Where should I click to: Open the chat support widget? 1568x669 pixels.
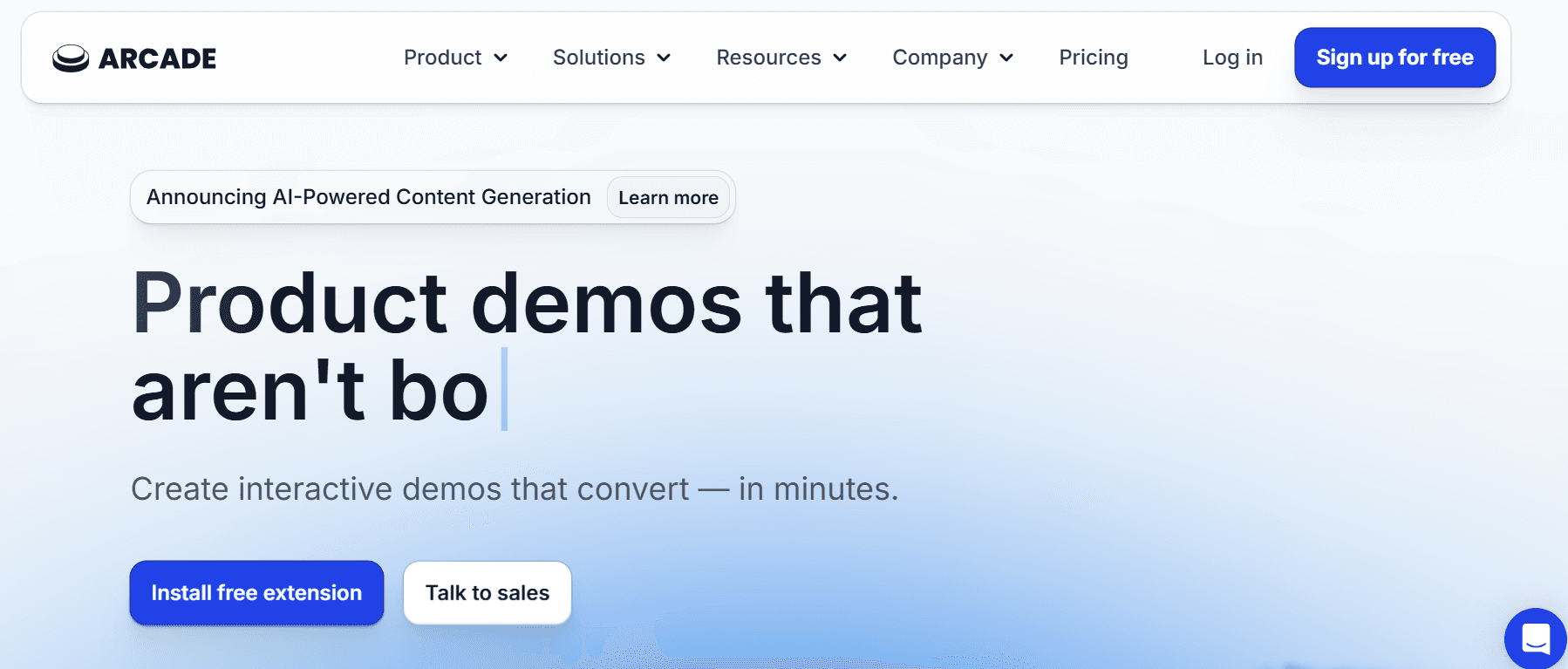(x=1536, y=638)
